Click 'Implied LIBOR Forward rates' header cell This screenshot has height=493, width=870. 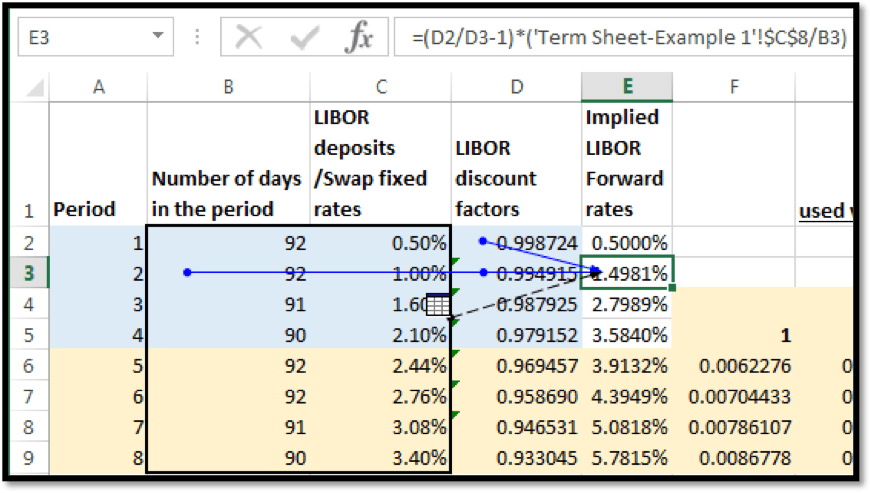[627, 164]
